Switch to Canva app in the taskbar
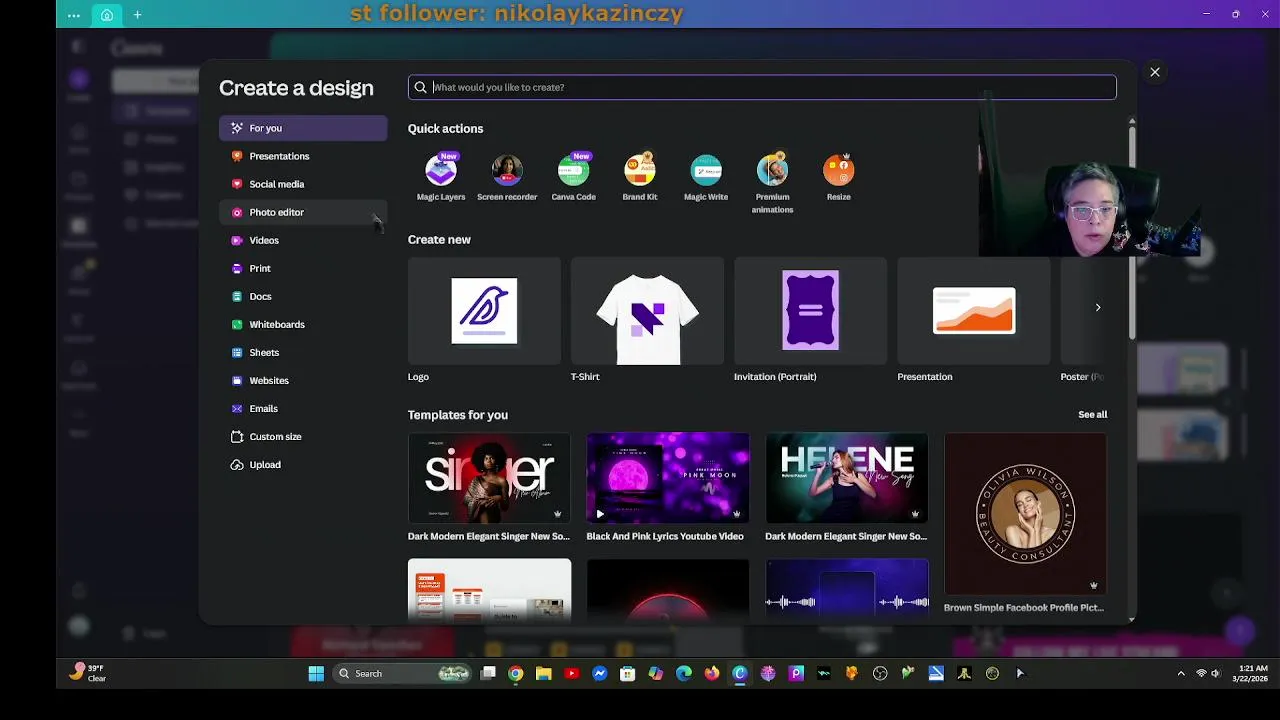The height and width of the screenshot is (720, 1280). (739, 673)
